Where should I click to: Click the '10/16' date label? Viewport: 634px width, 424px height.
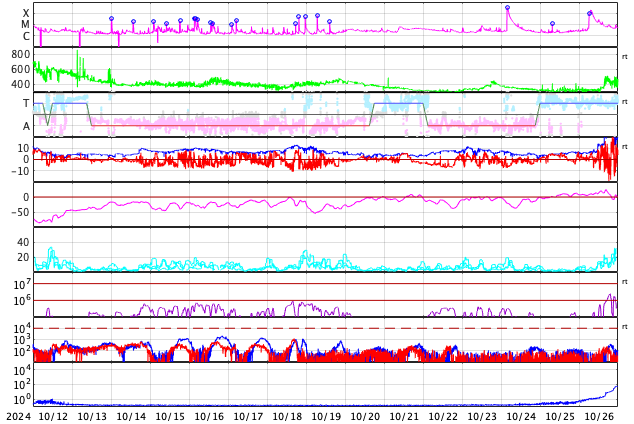point(209,416)
